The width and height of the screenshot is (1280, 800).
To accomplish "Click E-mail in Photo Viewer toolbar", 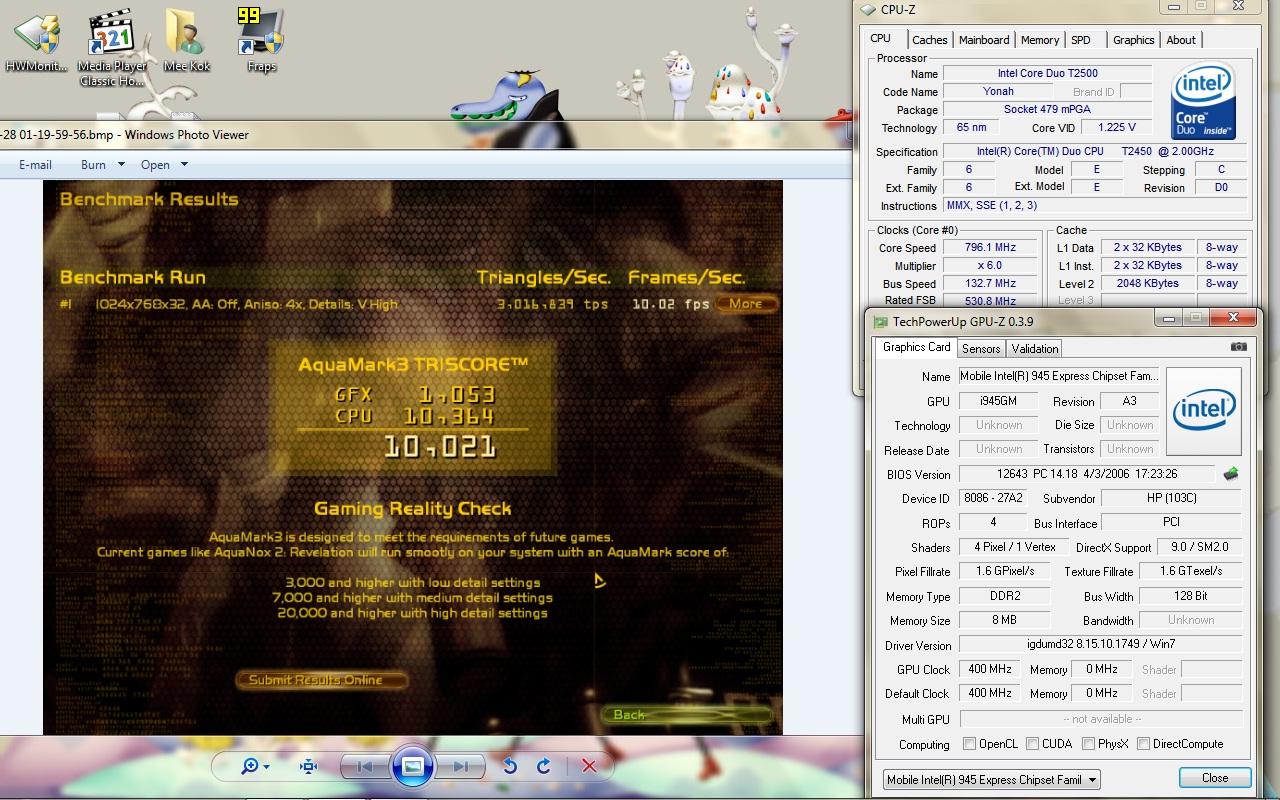I will point(35,165).
